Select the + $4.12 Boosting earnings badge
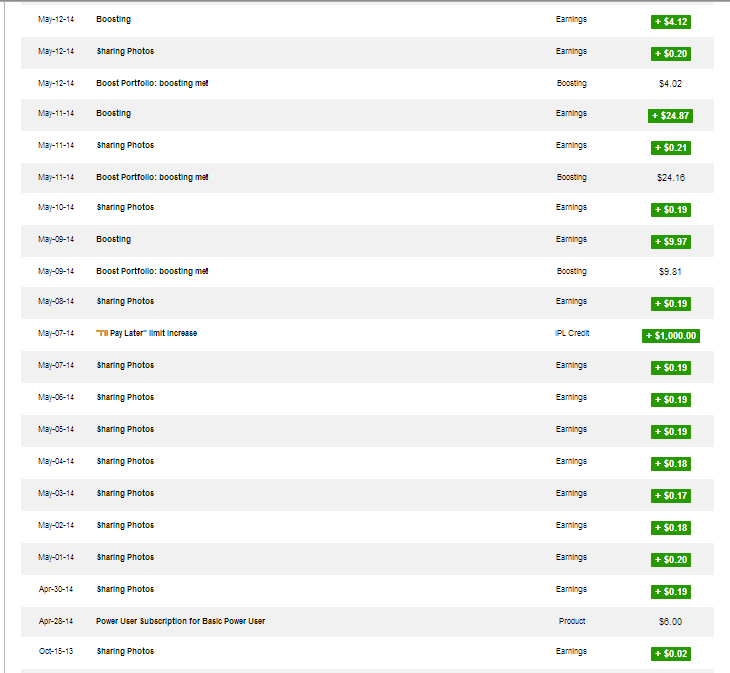The height and width of the screenshot is (673, 730). tap(670, 21)
